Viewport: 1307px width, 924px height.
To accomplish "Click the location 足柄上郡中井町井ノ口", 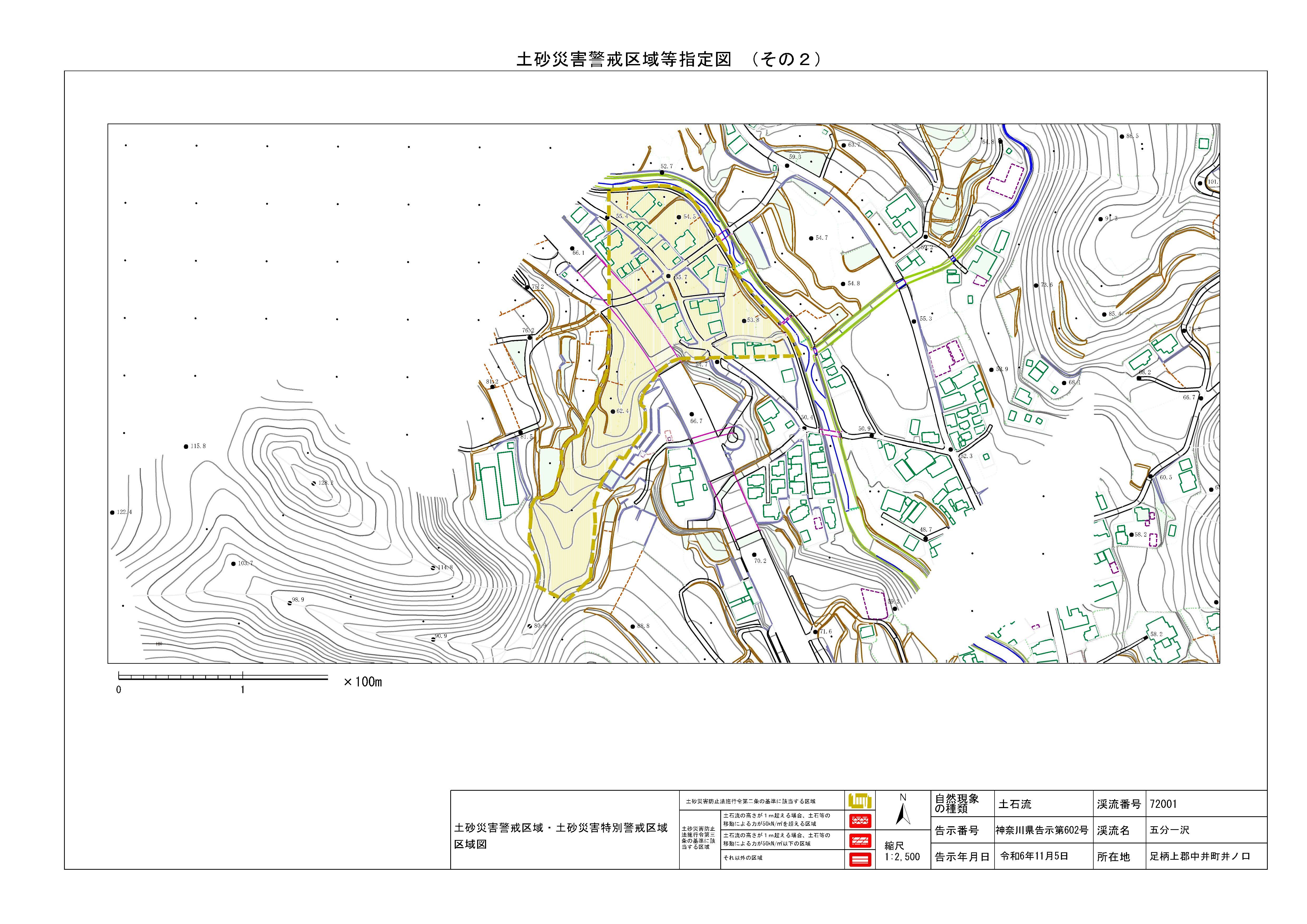I will tap(1200, 856).
